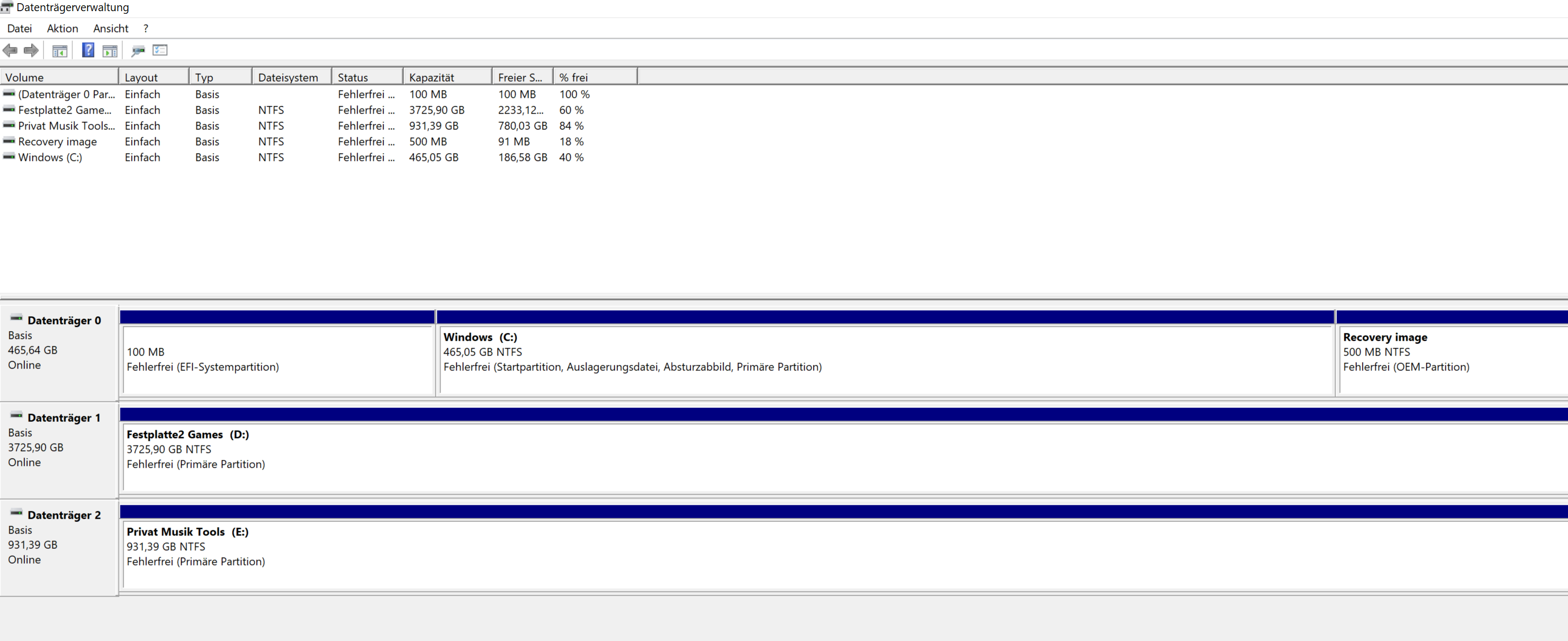Click the back arrow toolbar icon
This screenshot has height=641, width=1568.
coord(10,50)
